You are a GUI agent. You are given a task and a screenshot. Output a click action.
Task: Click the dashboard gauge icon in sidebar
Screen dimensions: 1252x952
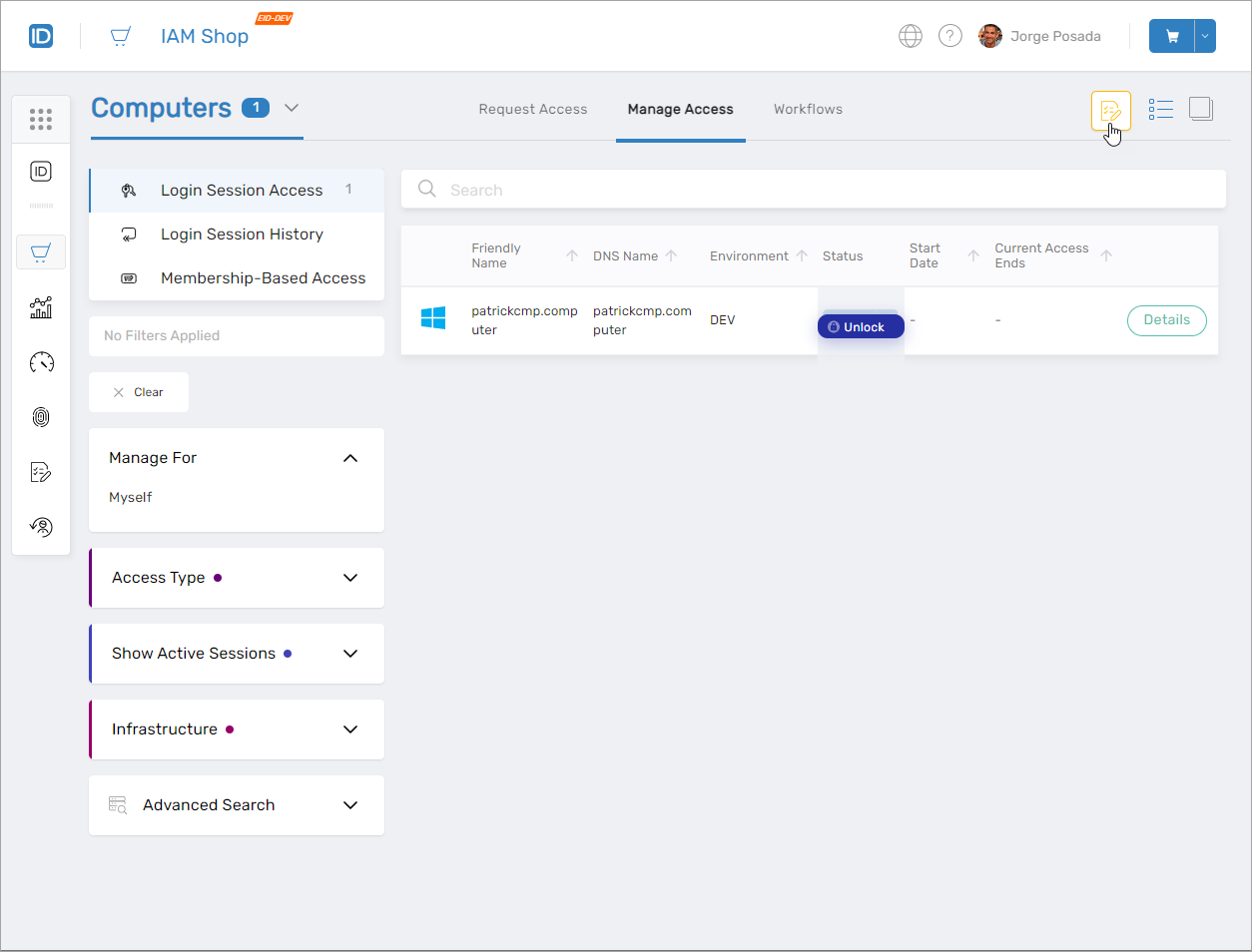tap(41, 362)
